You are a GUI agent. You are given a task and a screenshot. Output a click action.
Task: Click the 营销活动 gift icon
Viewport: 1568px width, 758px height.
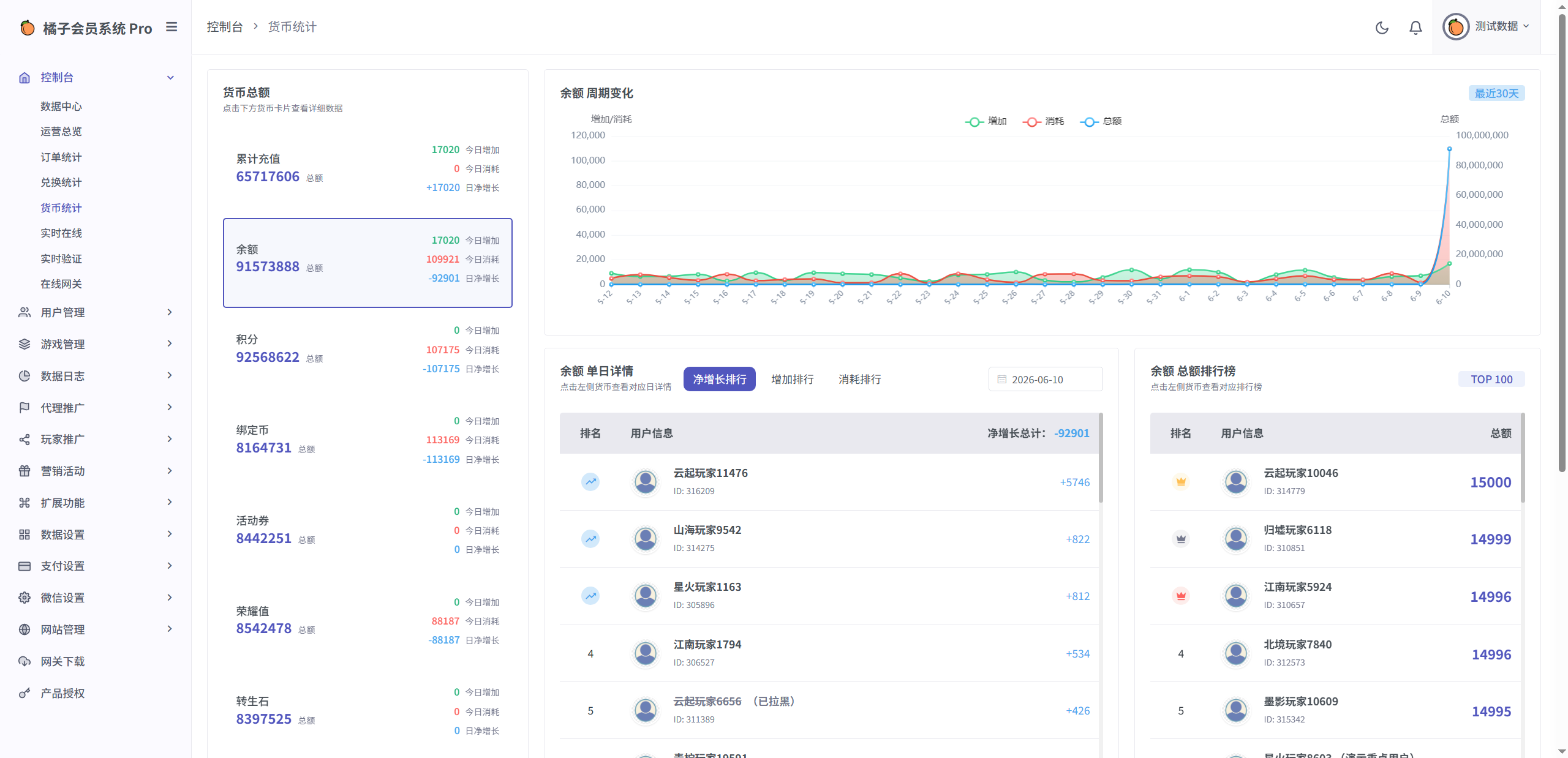tap(24, 471)
